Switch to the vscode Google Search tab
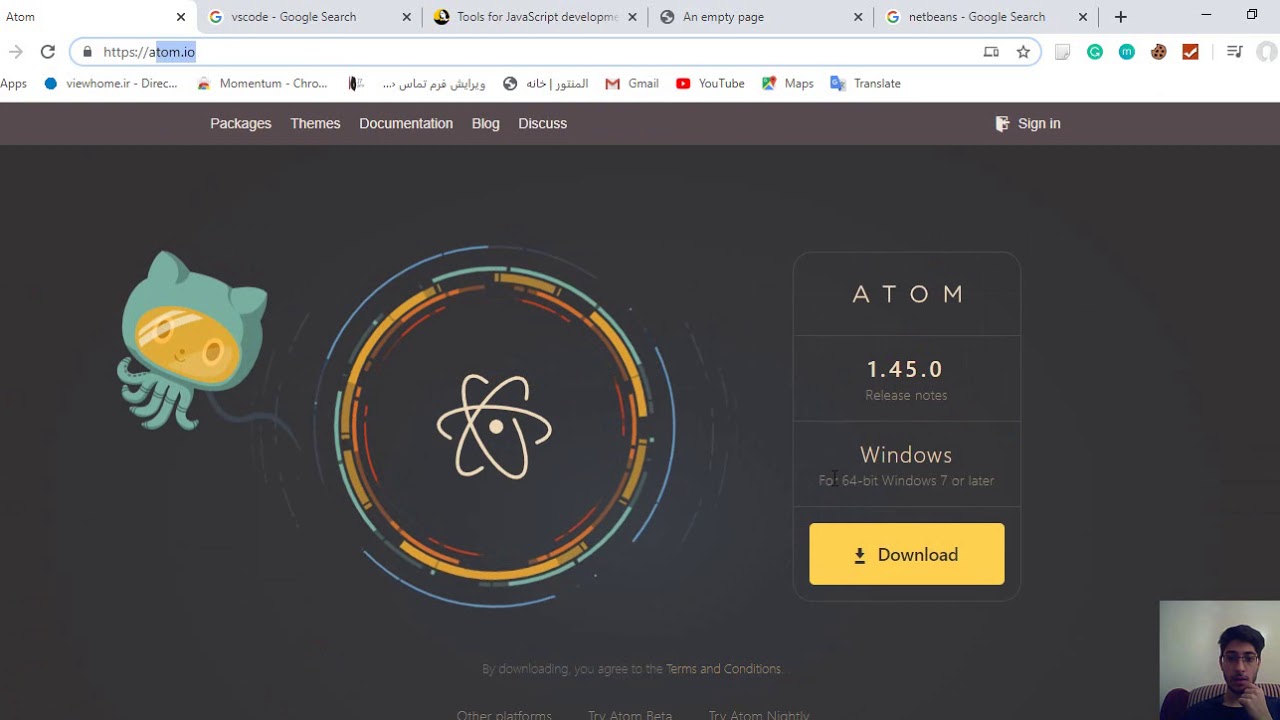The height and width of the screenshot is (720, 1280). coord(310,17)
